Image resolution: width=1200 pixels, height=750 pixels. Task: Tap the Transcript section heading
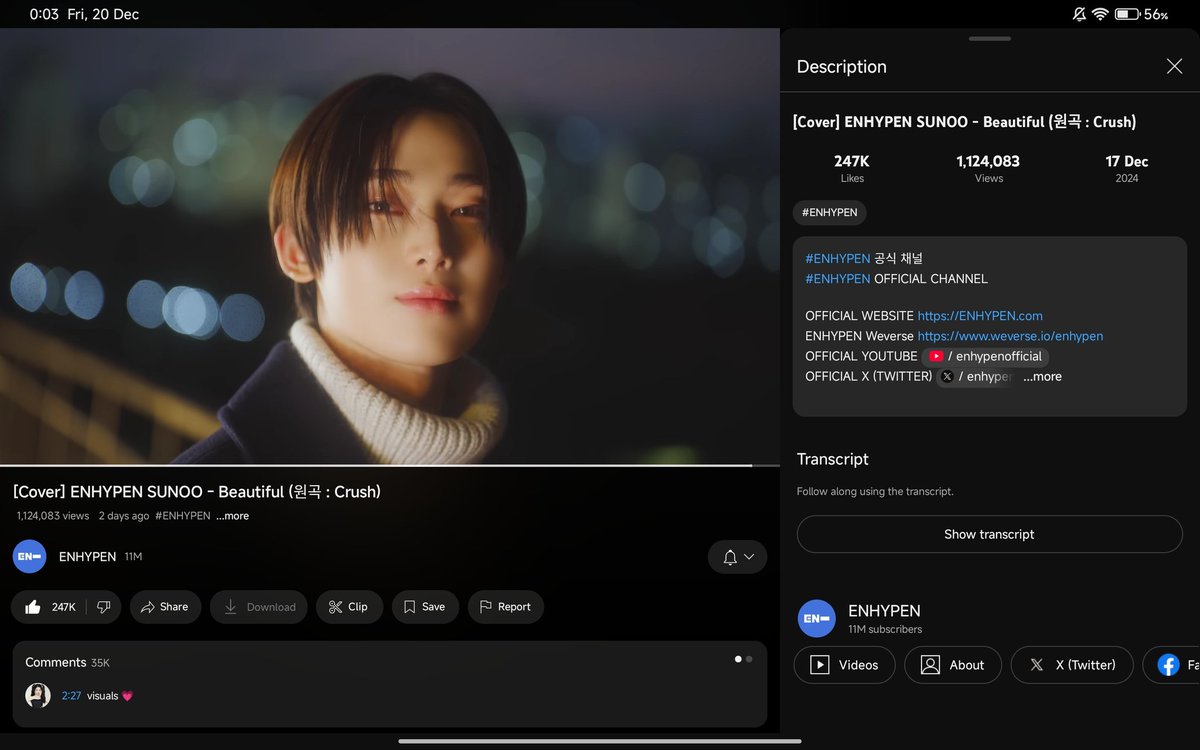click(x=832, y=459)
